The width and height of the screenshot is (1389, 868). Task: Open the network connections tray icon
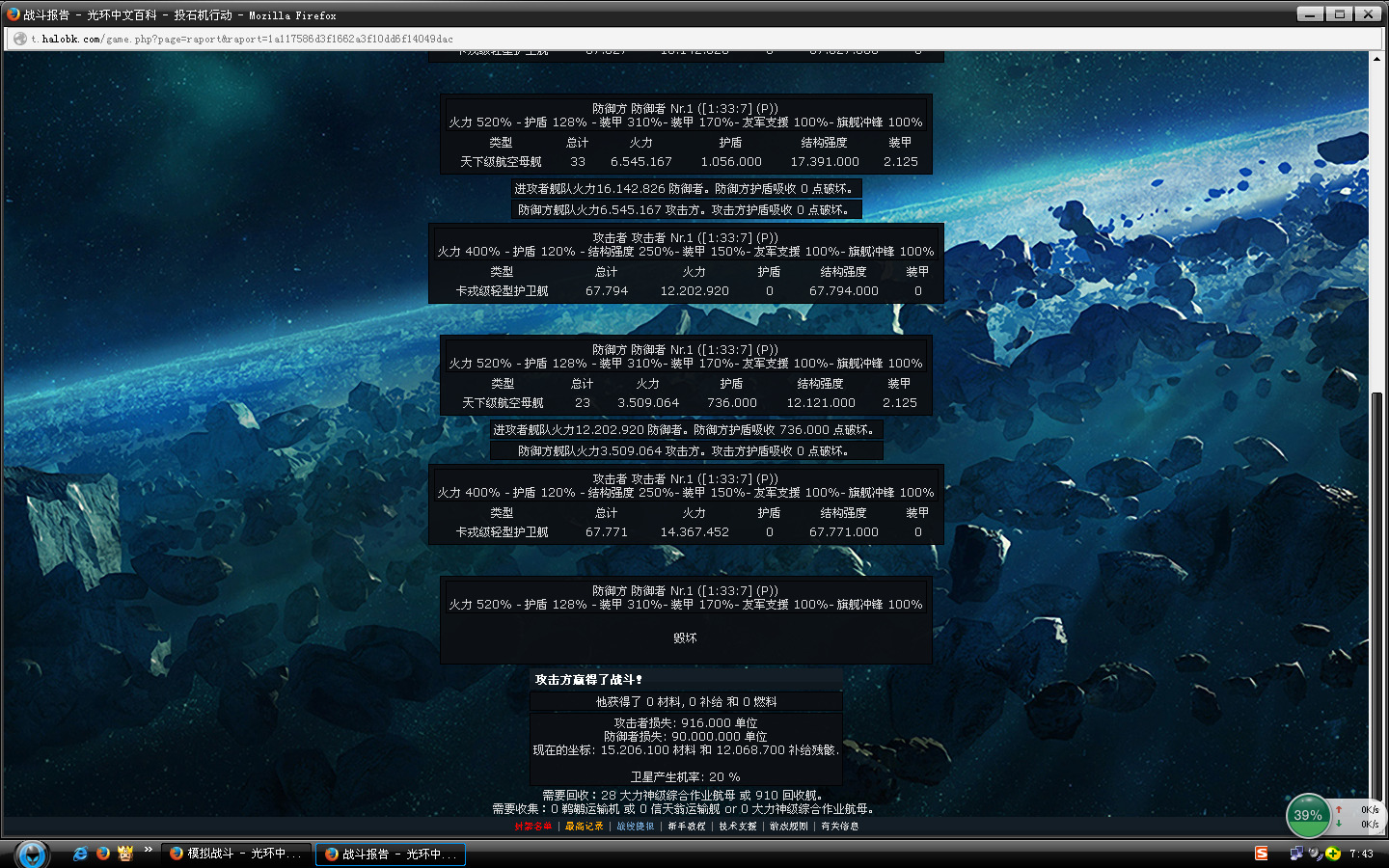(x=1296, y=854)
